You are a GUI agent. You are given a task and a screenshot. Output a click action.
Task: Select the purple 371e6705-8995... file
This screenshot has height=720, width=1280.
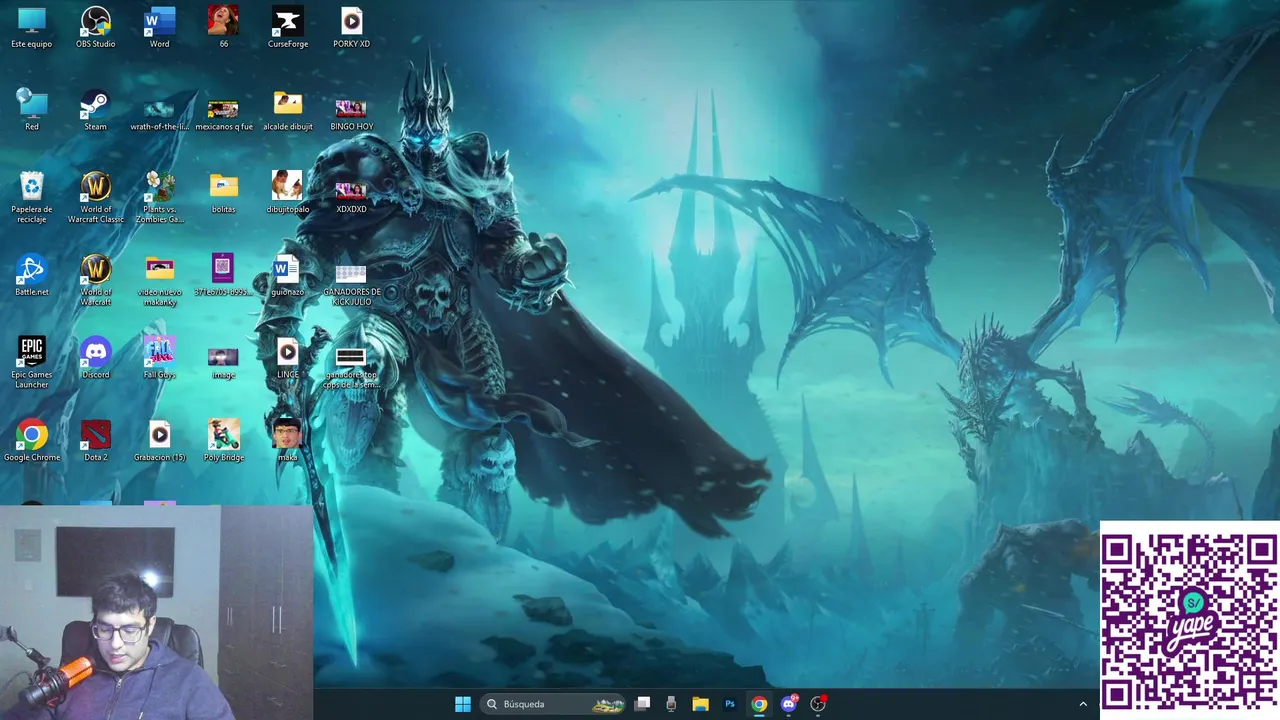(223, 276)
